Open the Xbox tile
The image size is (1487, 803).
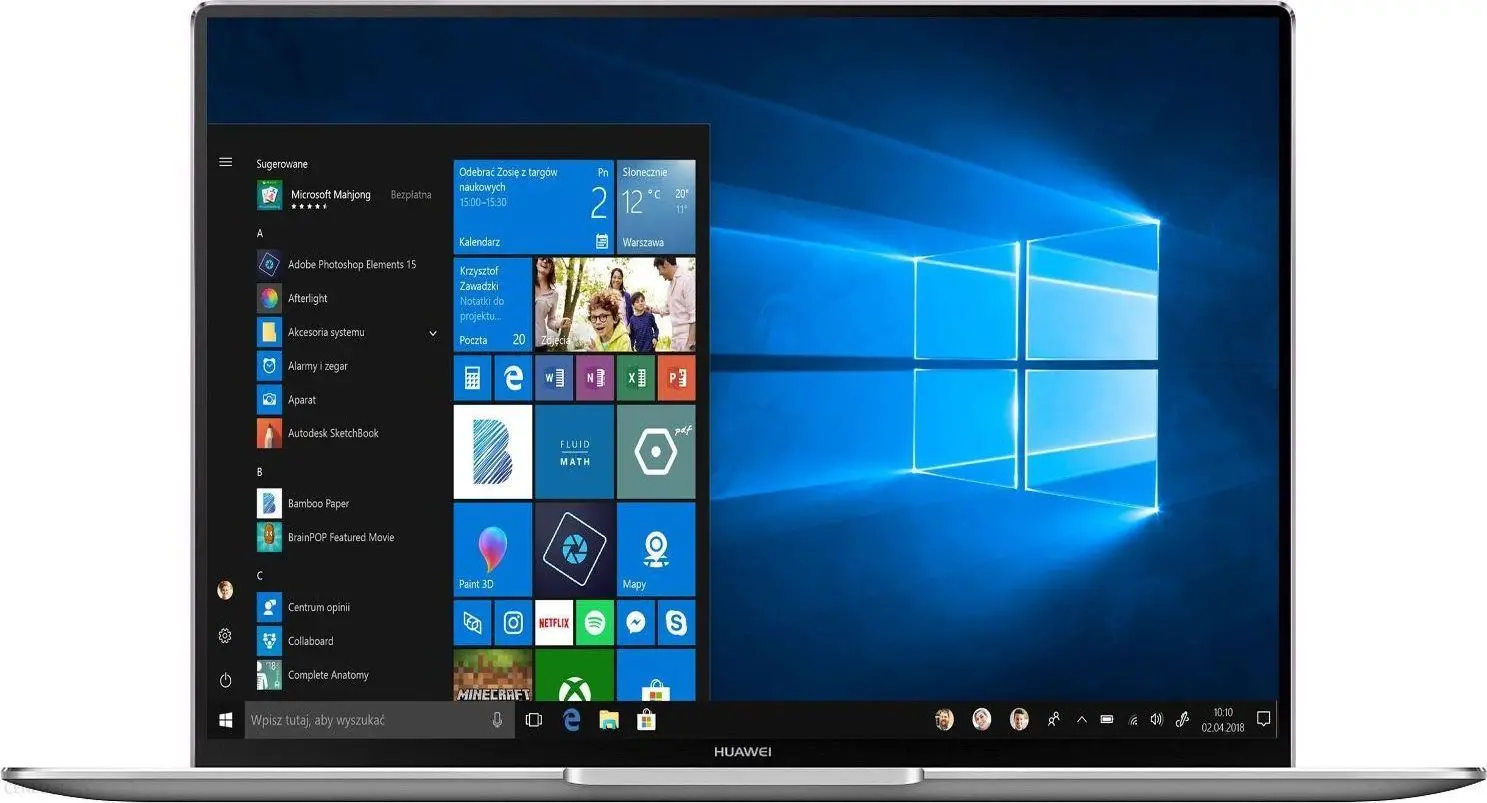[x=574, y=677]
